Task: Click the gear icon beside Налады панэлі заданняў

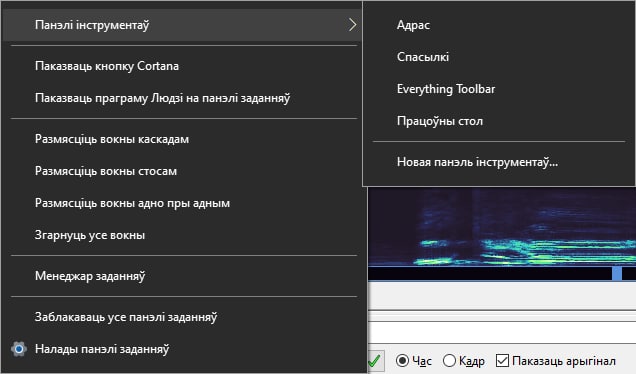Action: (x=19, y=349)
